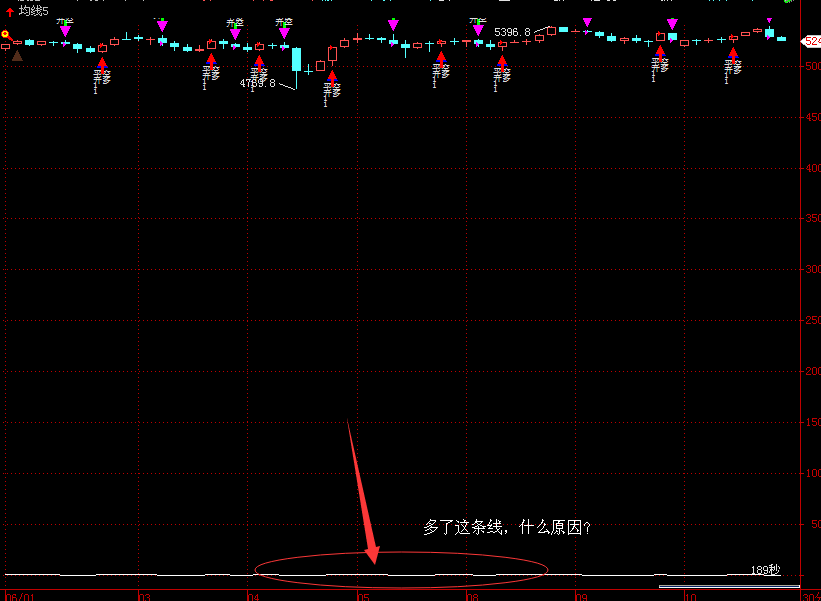Select the rightmost cyan candle
This screenshot has height=601, width=821.
coord(781,39)
